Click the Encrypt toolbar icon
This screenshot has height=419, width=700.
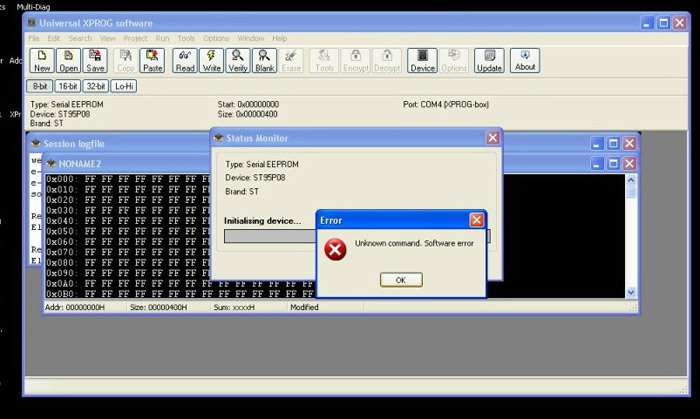(356, 61)
